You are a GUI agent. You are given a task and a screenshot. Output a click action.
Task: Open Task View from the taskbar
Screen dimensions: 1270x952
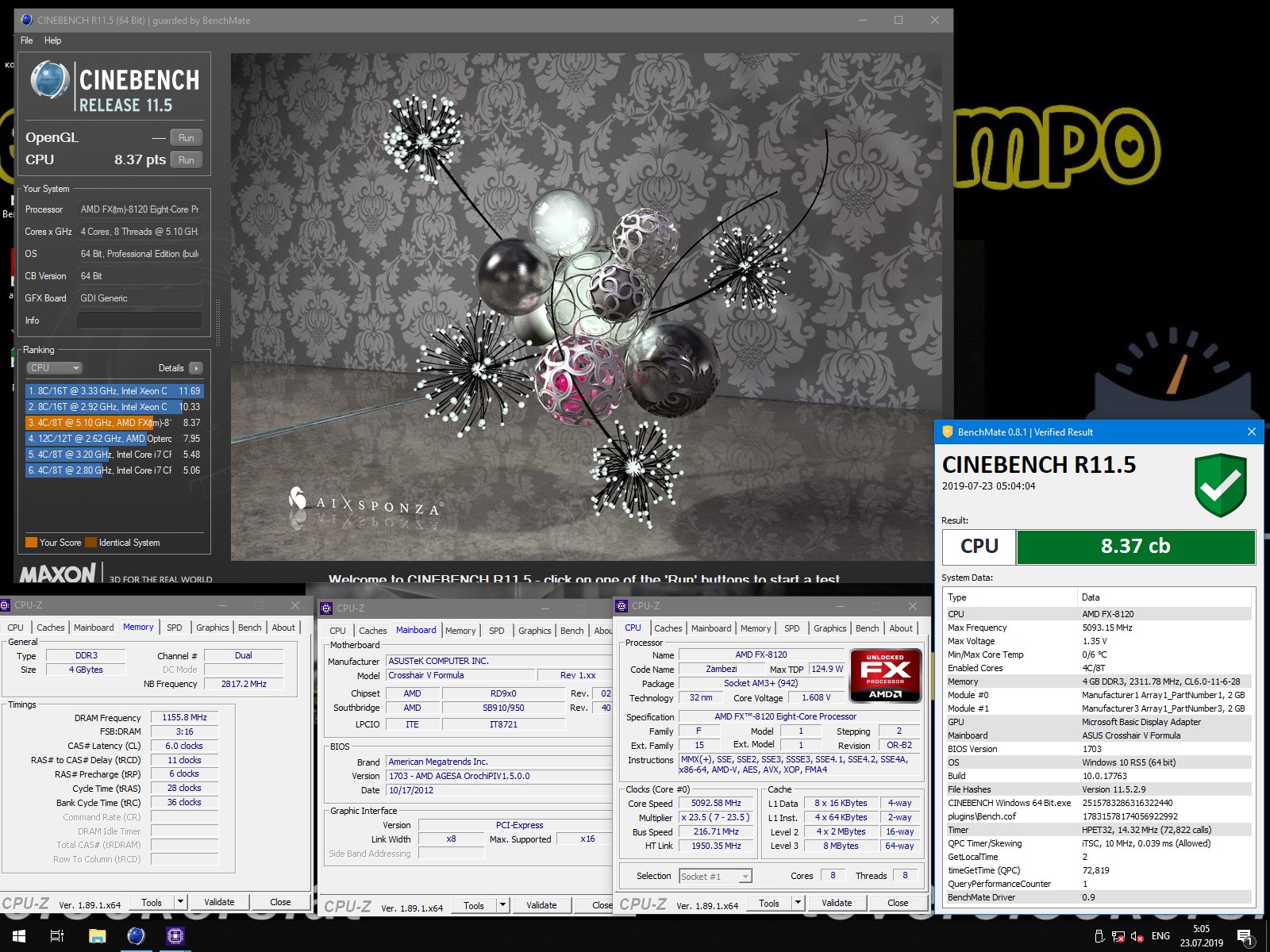[x=57, y=936]
